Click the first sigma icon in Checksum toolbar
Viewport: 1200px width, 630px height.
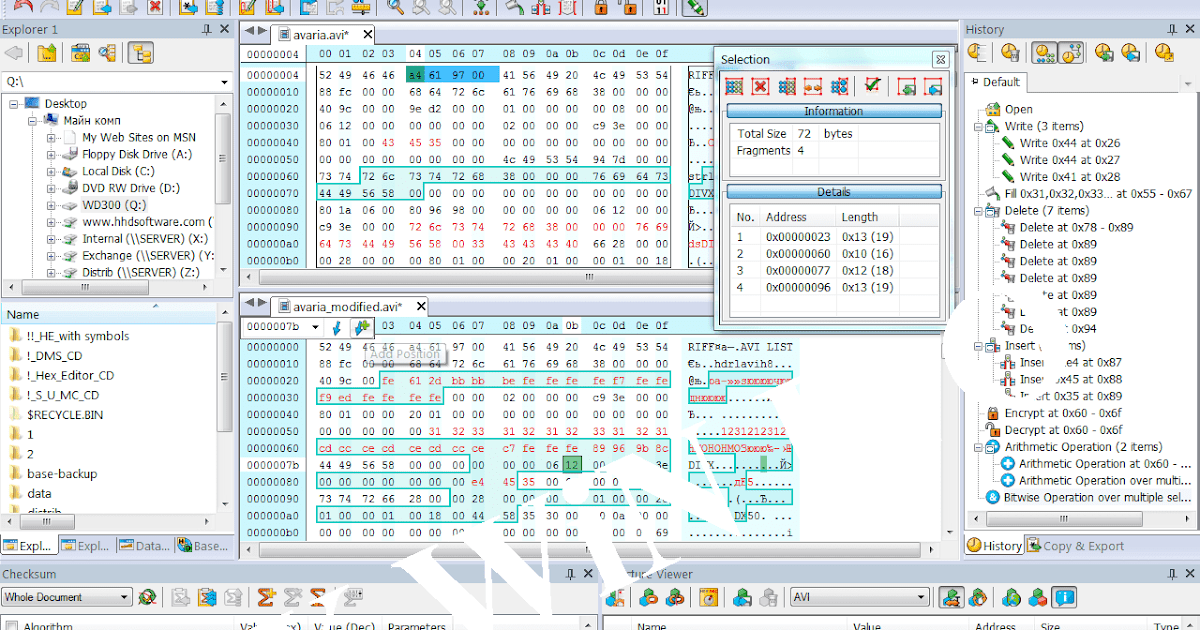click(266, 597)
